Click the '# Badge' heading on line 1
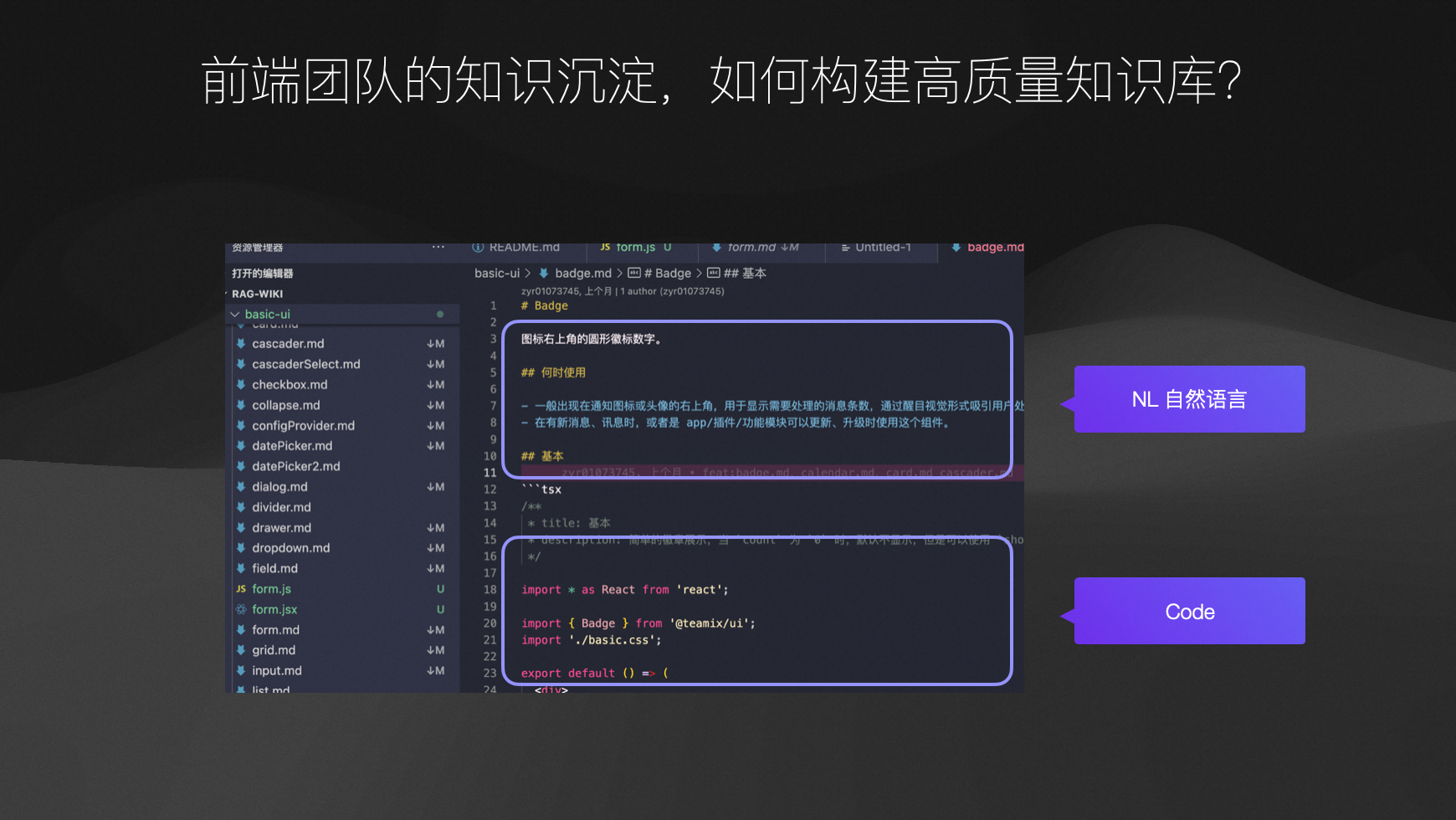This screenshot has height=820, width=1456. click(x=545, y=306)
